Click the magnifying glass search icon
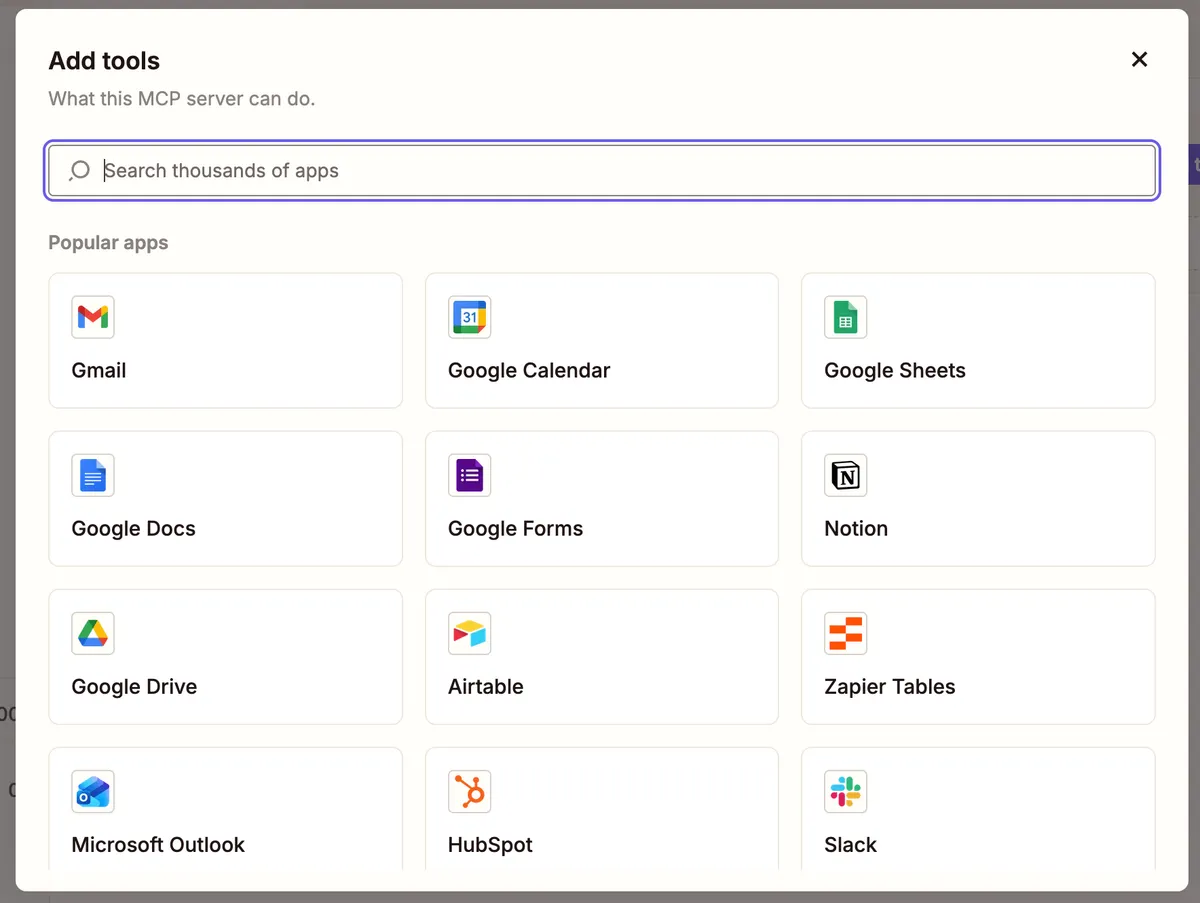Screen dimensions: 1200x903 pos(79,171)
